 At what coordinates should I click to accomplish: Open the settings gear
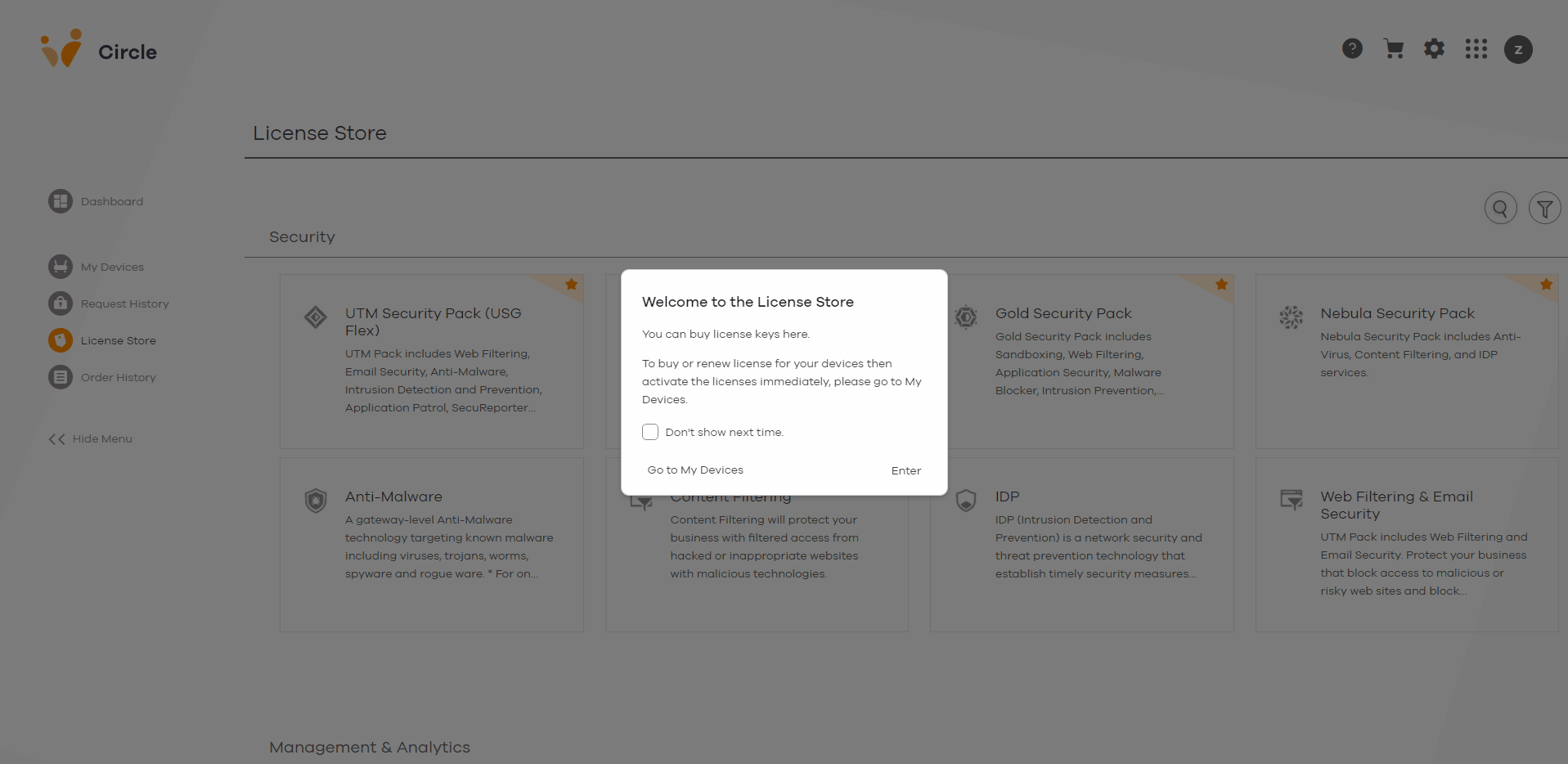pos(1434,48)
